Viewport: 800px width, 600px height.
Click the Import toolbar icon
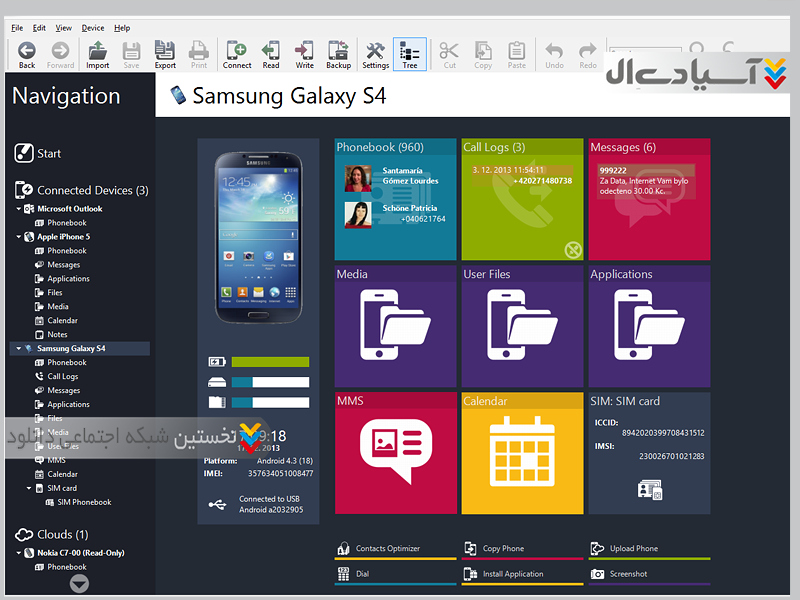tap(98, 54)
